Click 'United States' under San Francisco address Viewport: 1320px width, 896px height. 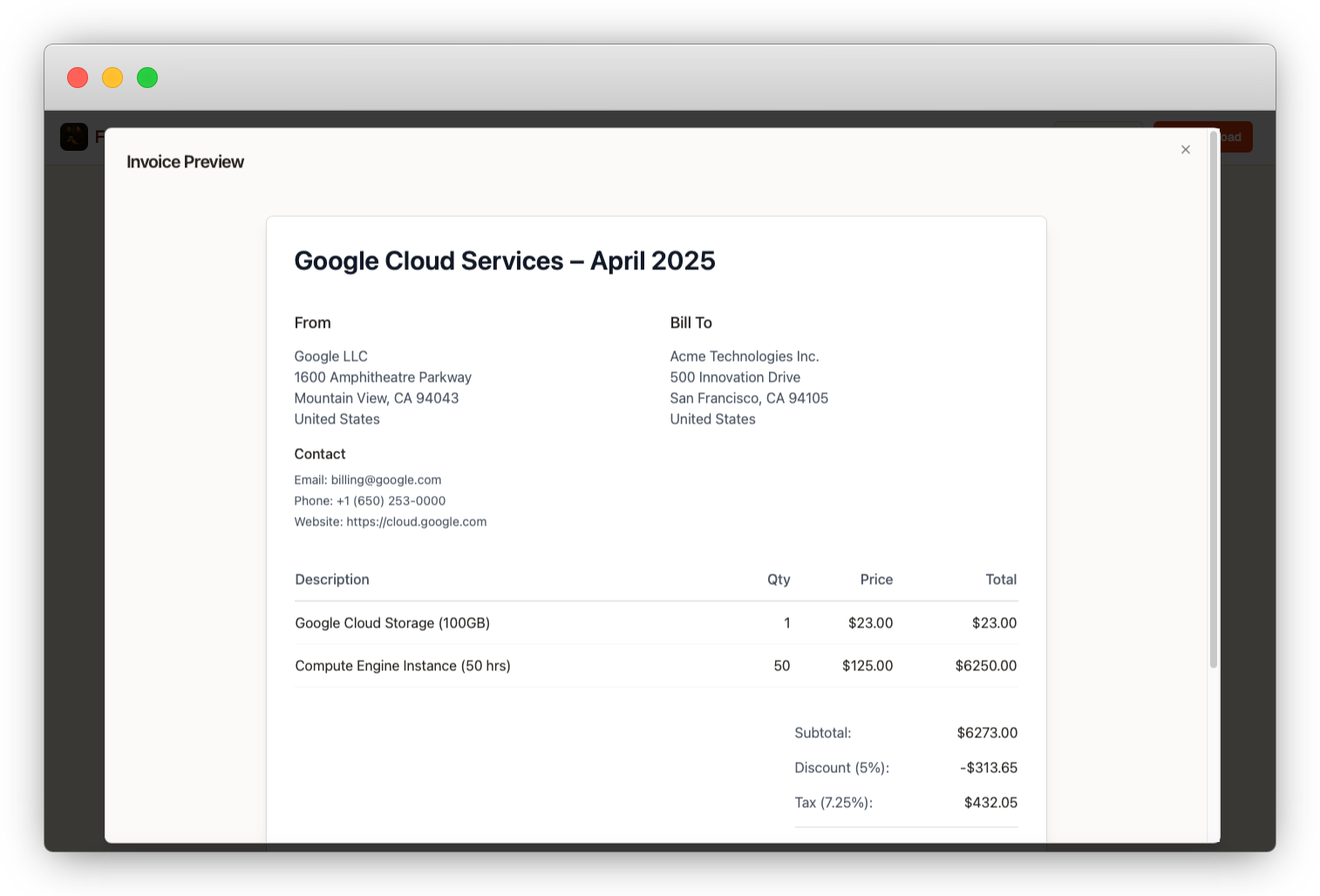[713, 419]
